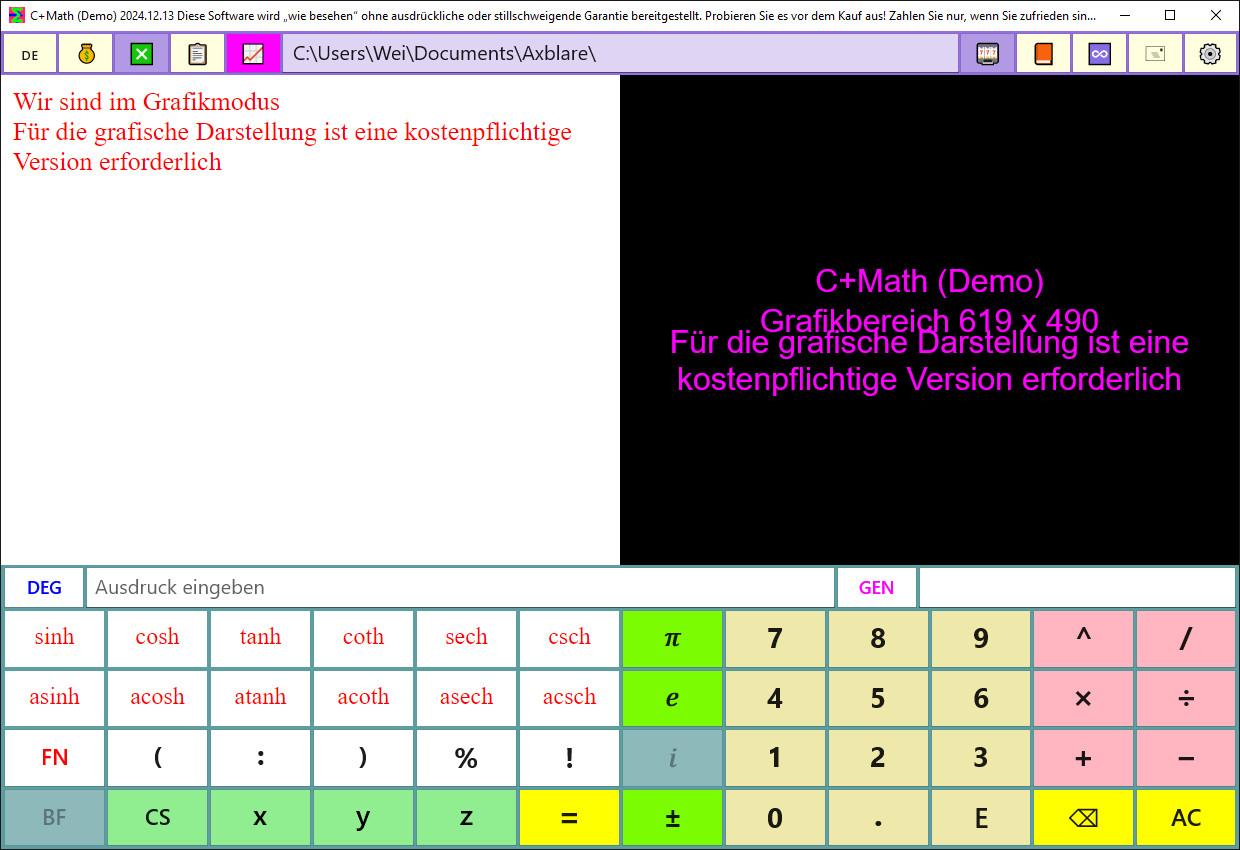Insert closing parenthesis key
The width and height of the screenshot is (1240, 850).
[x=363, y=758]
